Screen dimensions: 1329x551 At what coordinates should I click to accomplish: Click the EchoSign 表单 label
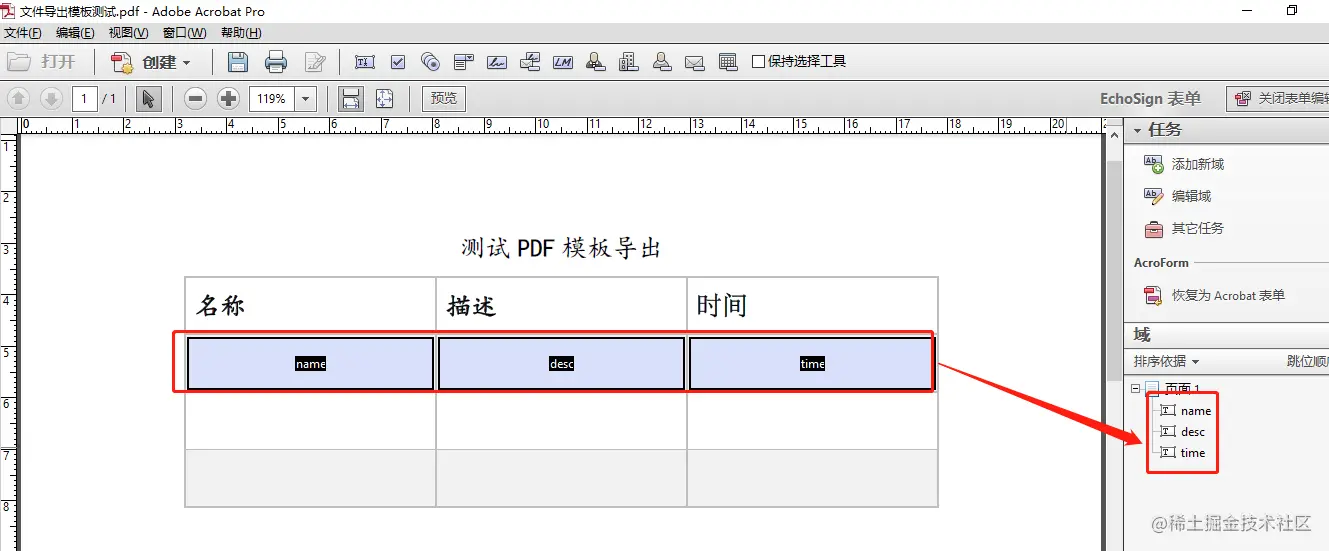[1150, 98]
